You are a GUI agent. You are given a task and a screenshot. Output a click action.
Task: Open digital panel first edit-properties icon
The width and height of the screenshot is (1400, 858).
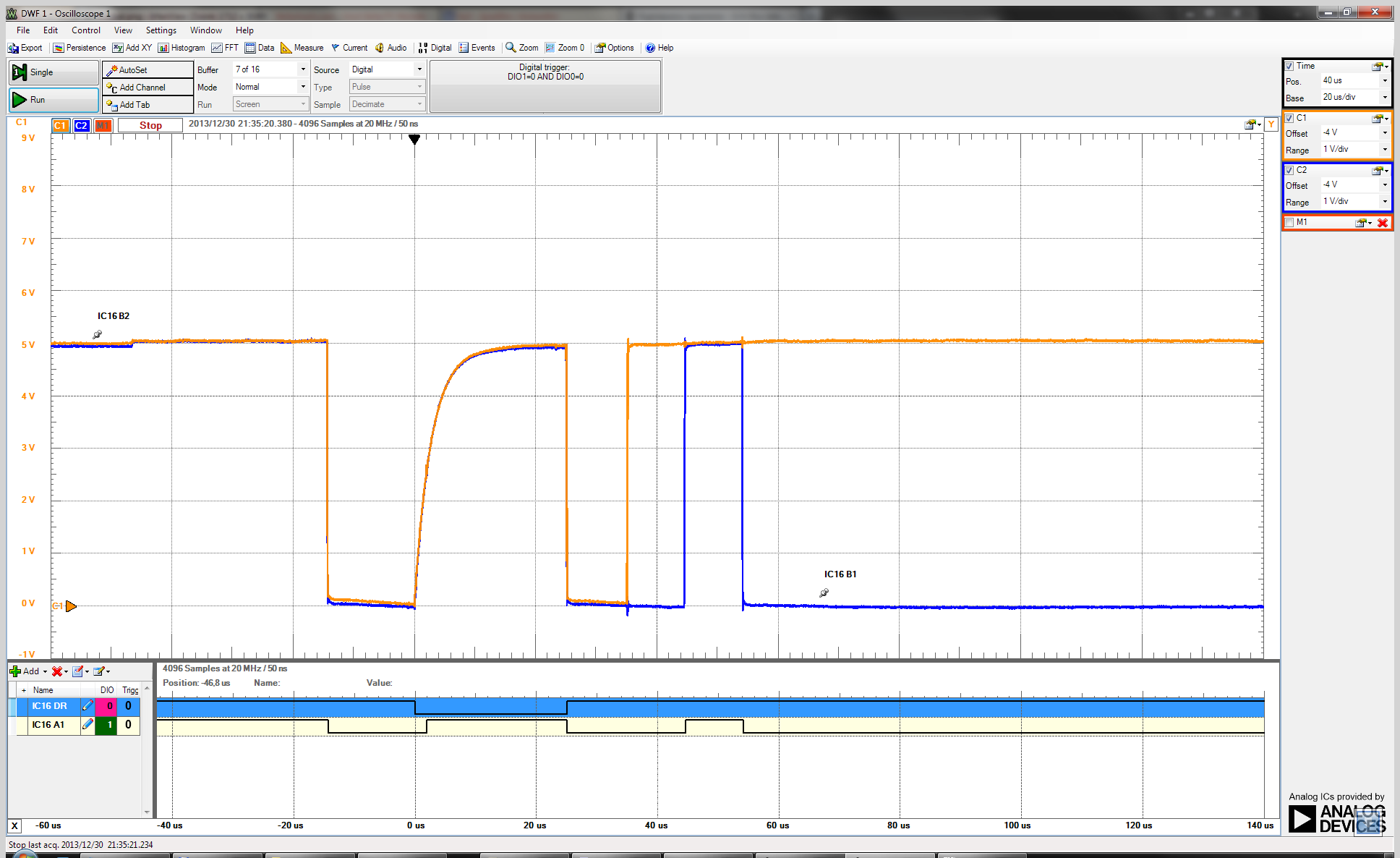80,671
